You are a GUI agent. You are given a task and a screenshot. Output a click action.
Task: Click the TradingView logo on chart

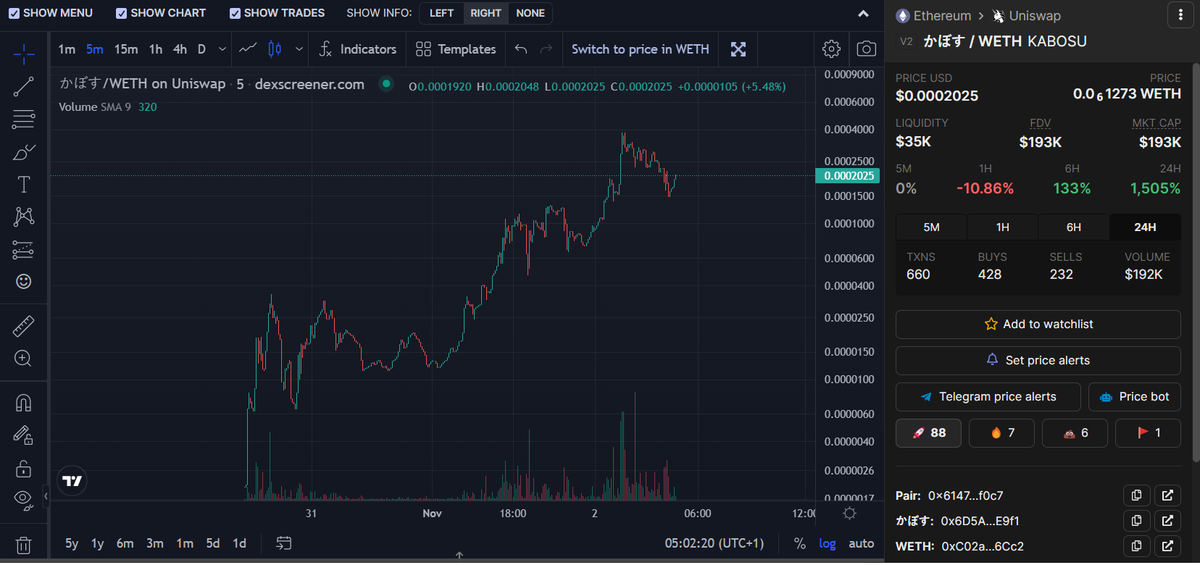[x=72, y=481]
